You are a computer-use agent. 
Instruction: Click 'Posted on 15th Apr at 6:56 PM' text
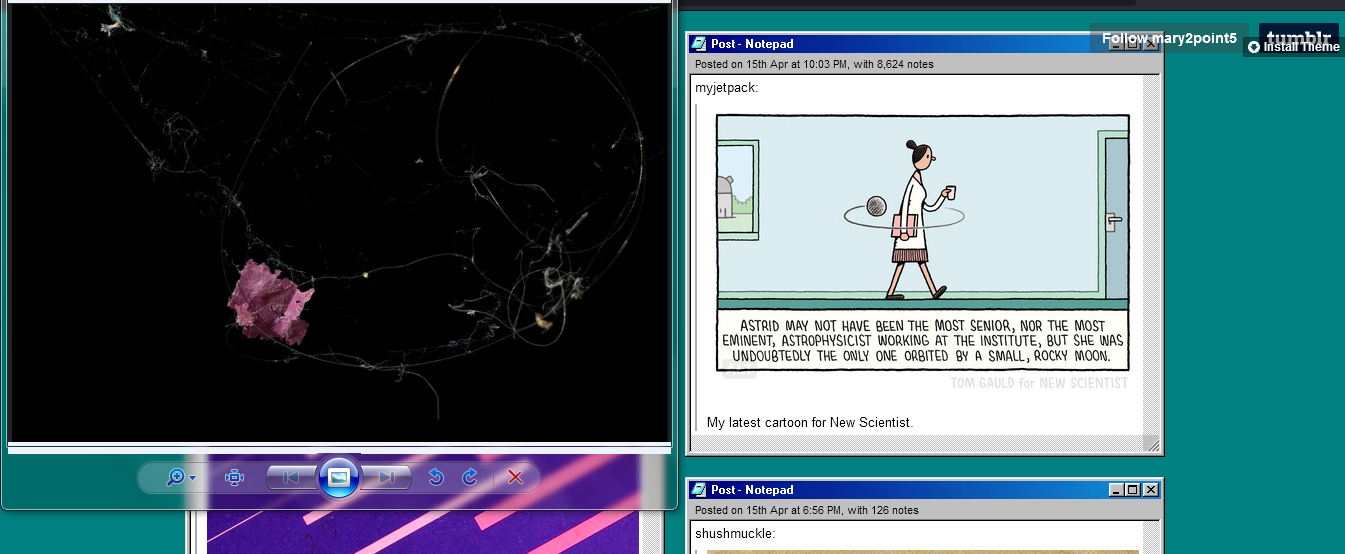[768, 511]
